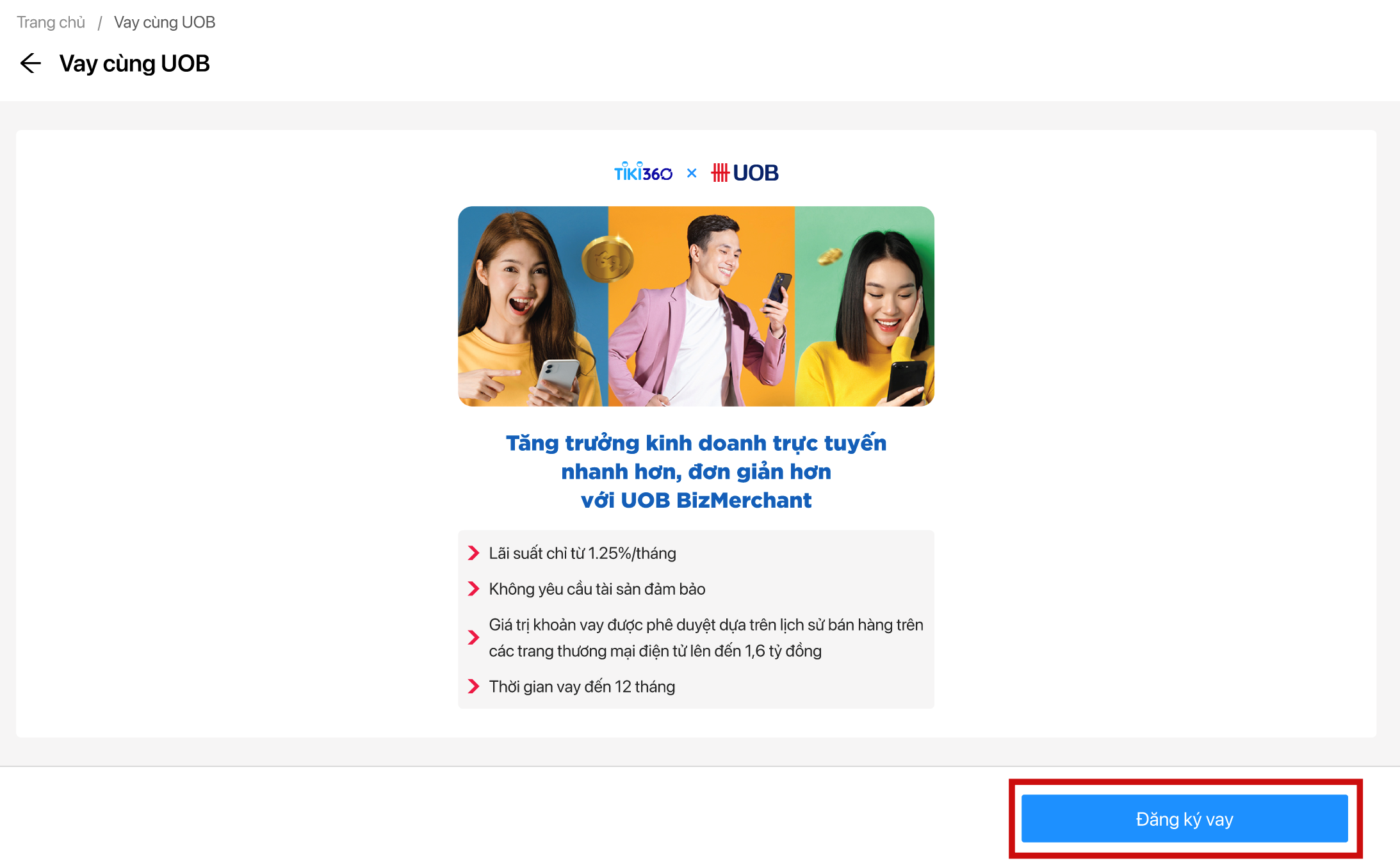
Task: Click red chevron beside Lãi suất line
Action: (473, 553)
